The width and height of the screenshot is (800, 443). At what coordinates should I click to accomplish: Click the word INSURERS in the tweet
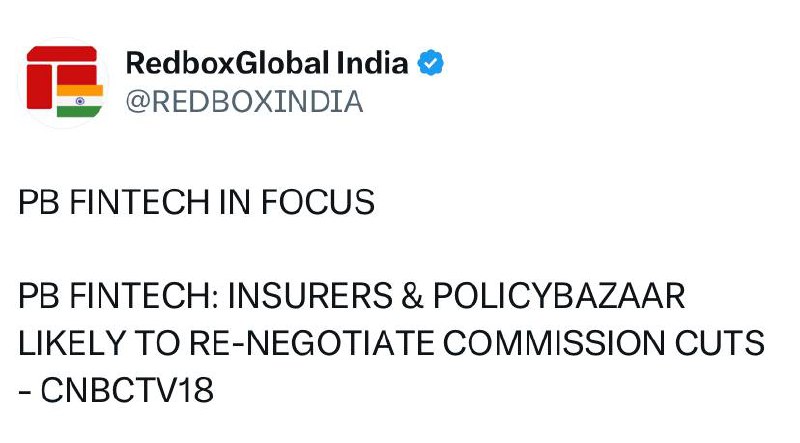point(333,299)
